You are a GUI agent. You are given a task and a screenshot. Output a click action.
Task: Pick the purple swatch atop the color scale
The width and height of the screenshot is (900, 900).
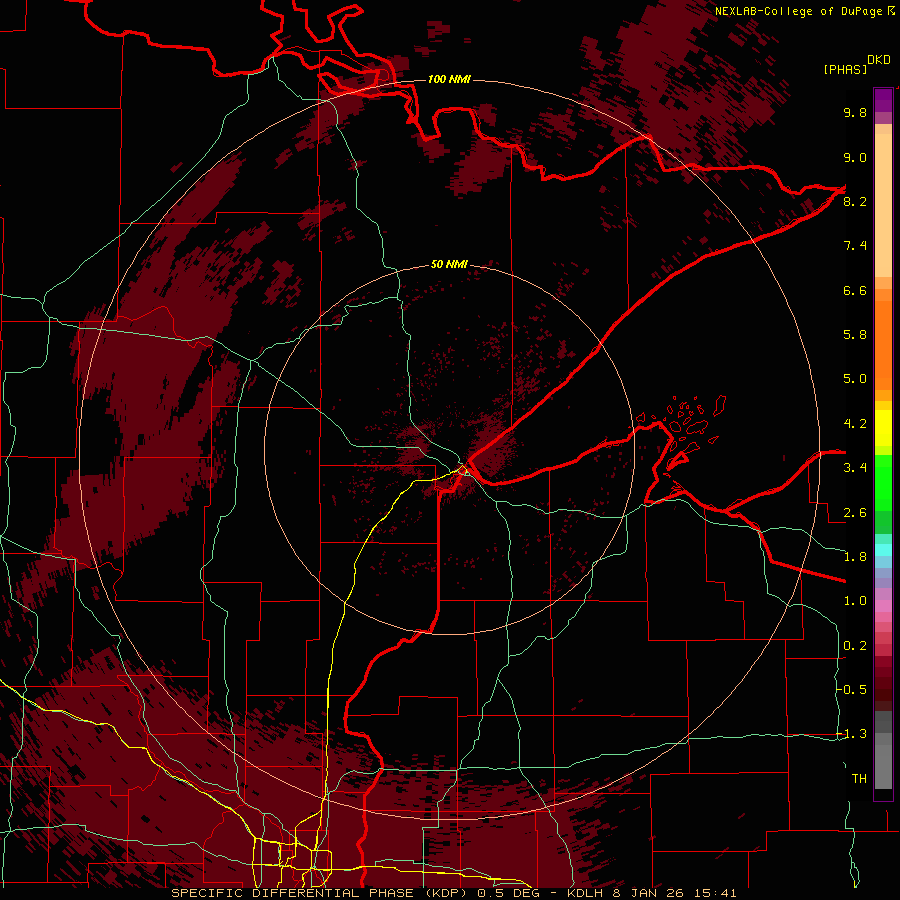pyautogui.click(x=883, y=100)
